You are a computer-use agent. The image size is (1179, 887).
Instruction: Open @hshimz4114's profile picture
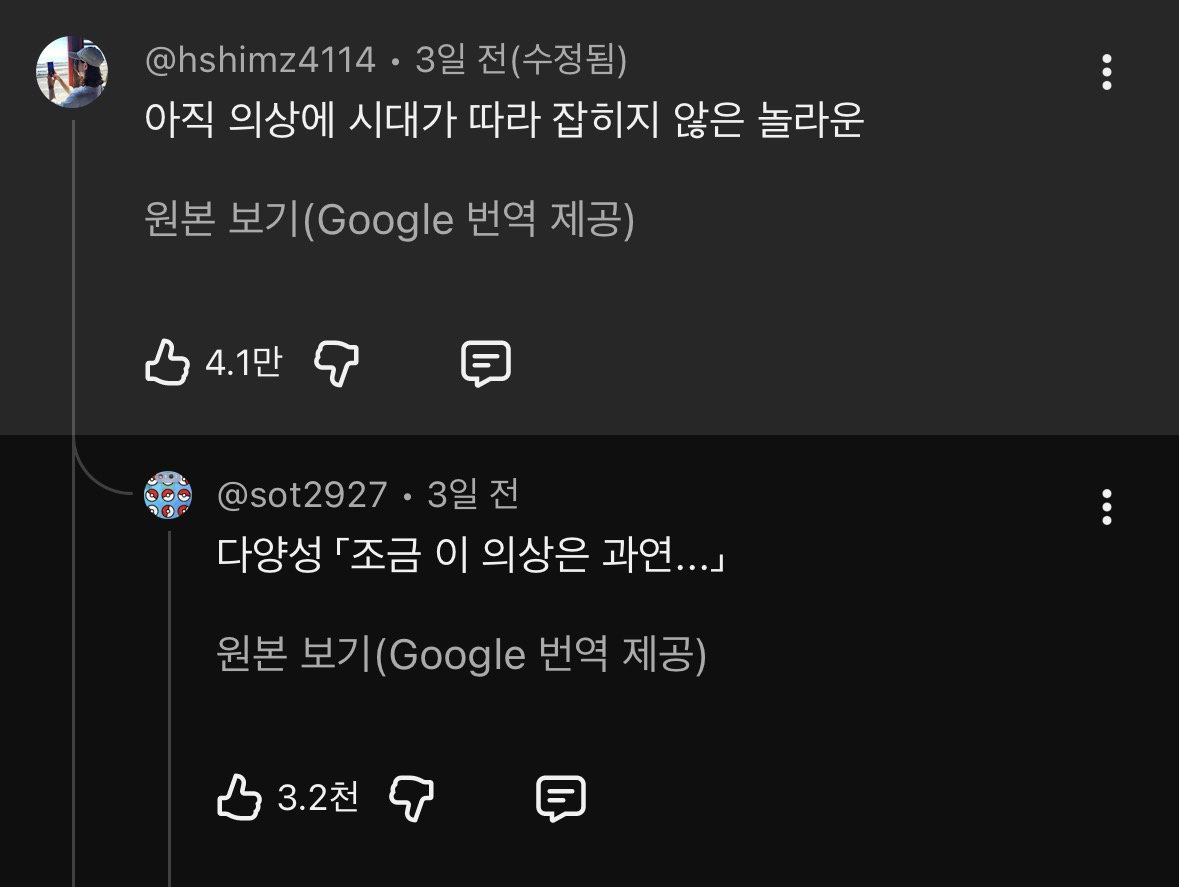pyautogui.click(x=72, y=72)
